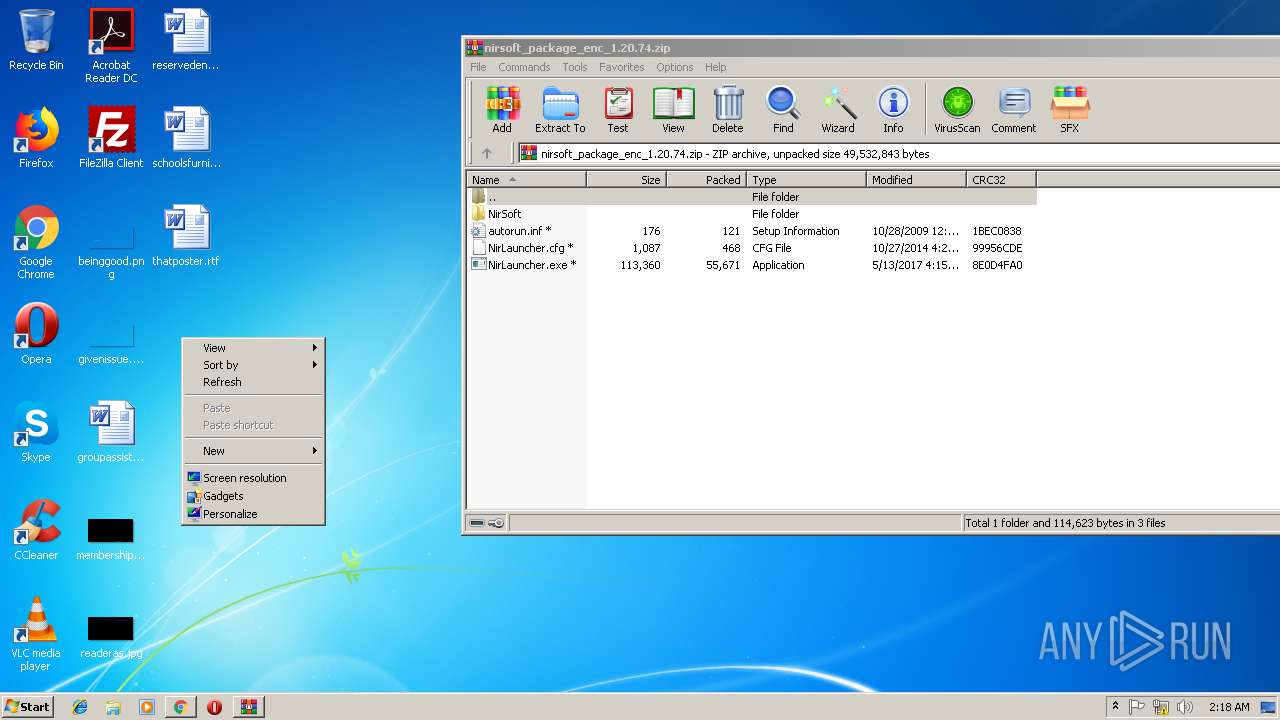Select the groupassist document icon
Image resolution: width=1280 pixels, height=720 pixels.
pyautogui.click(x=111, y=432)
